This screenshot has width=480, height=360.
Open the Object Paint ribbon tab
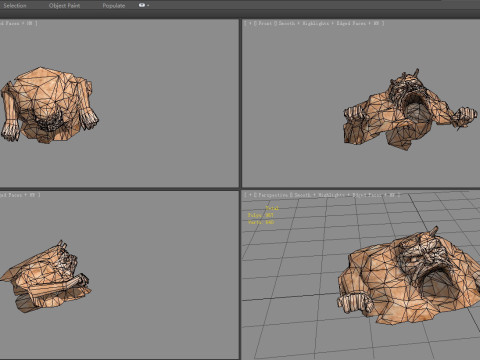coord(64,6)
